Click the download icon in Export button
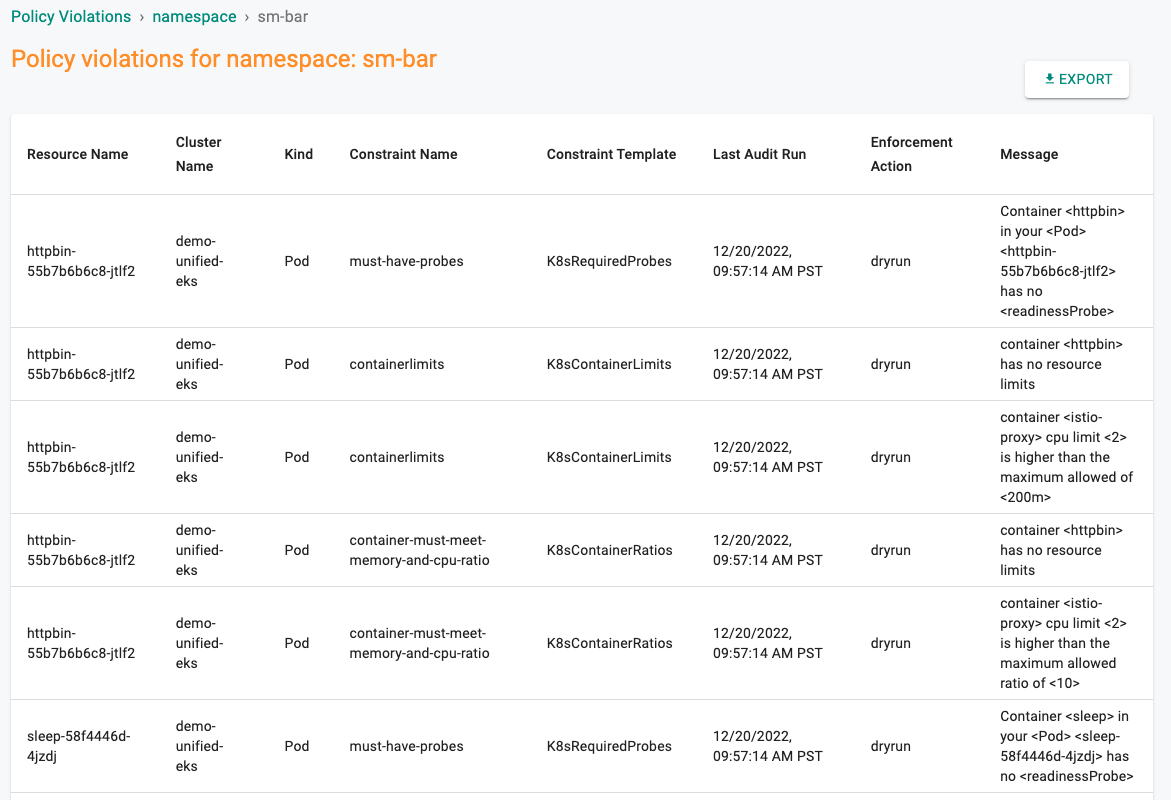The height and width of the screenshot is (800, 1171). pyautogui.click(x=1049, y=79)
